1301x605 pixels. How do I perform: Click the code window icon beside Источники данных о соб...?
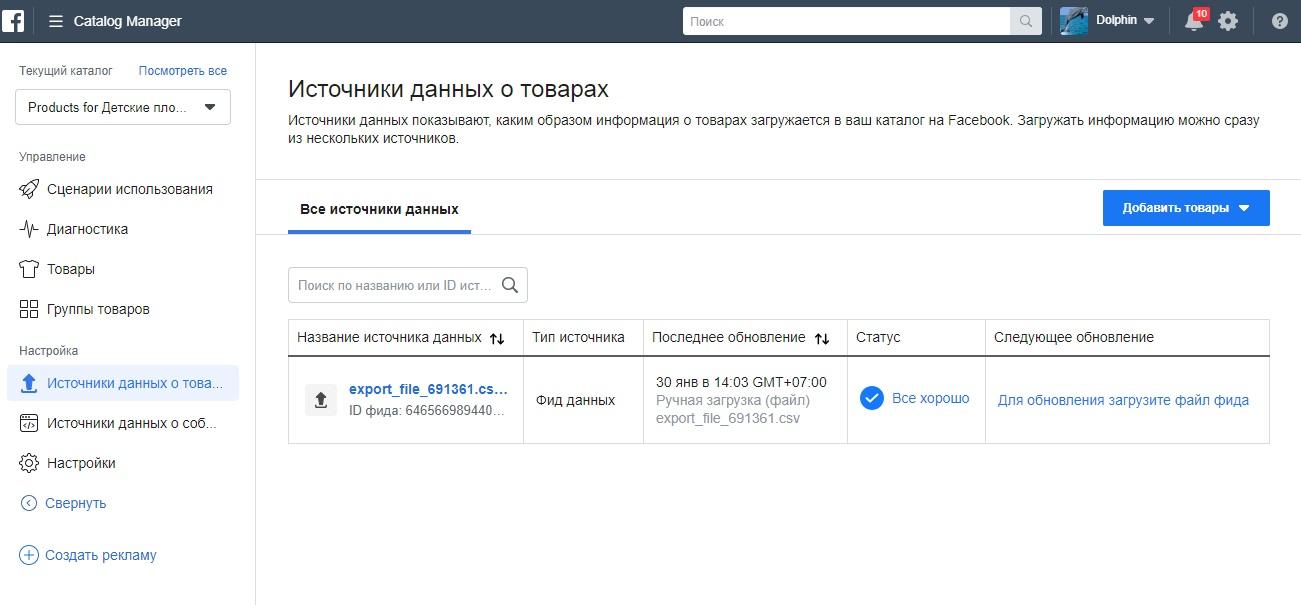coord(29,423)
